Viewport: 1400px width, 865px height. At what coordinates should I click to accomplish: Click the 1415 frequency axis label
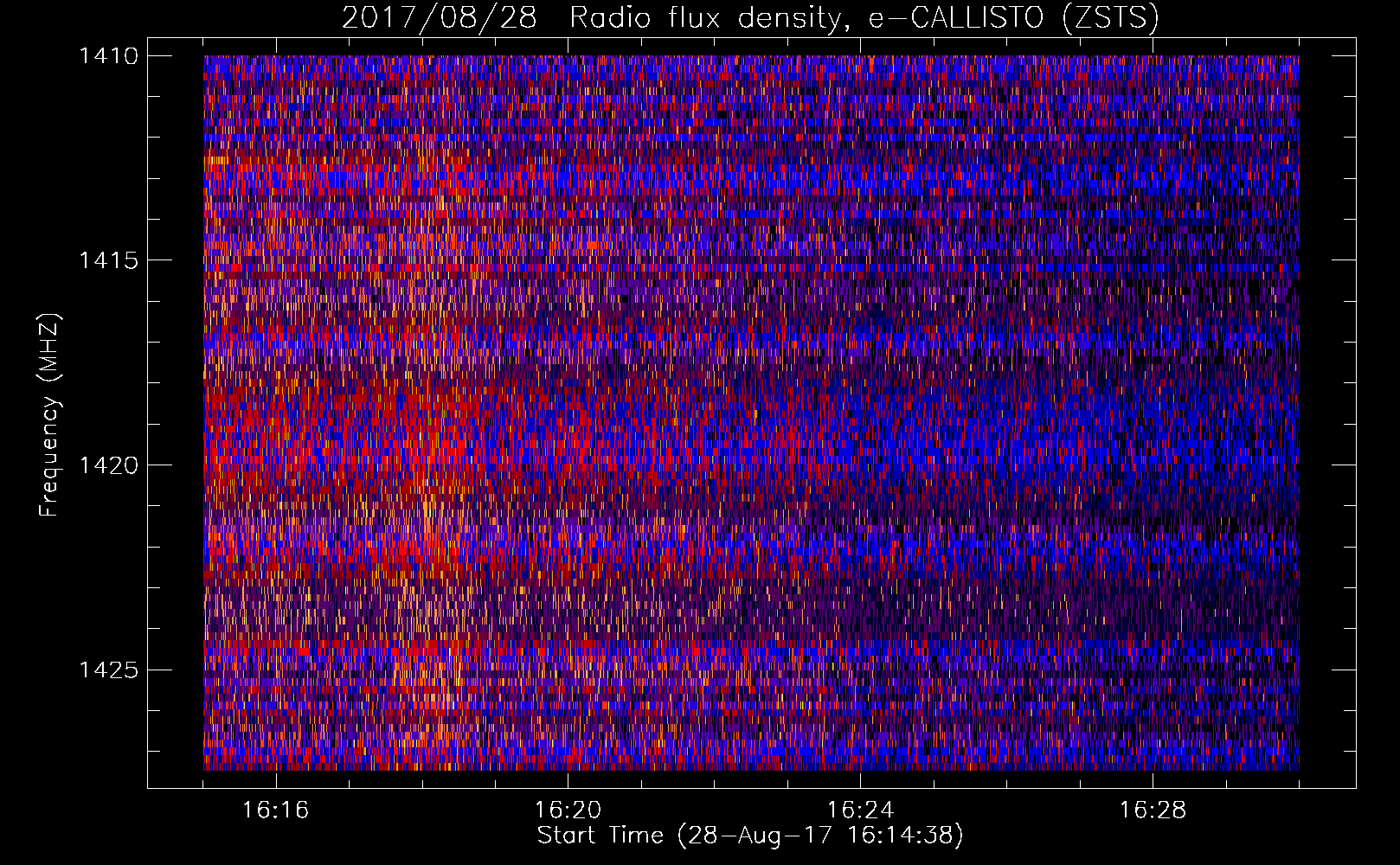tap(109, 260)
